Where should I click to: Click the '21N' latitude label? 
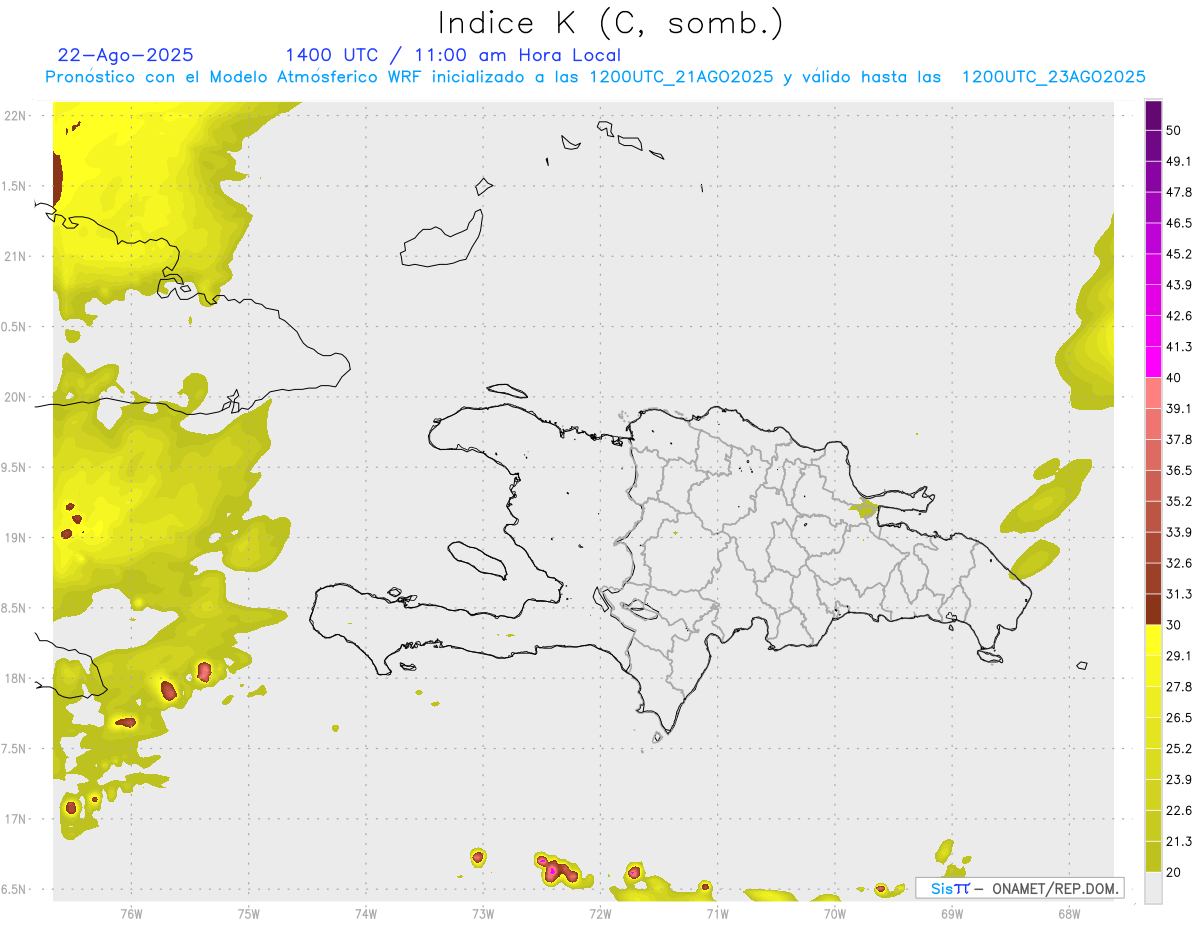[x=15, y=257]
